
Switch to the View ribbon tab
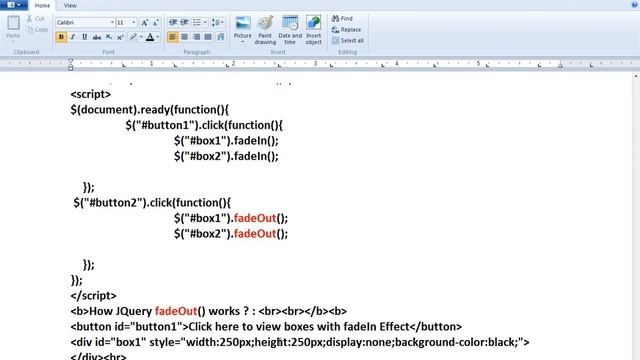coord(70,5)
